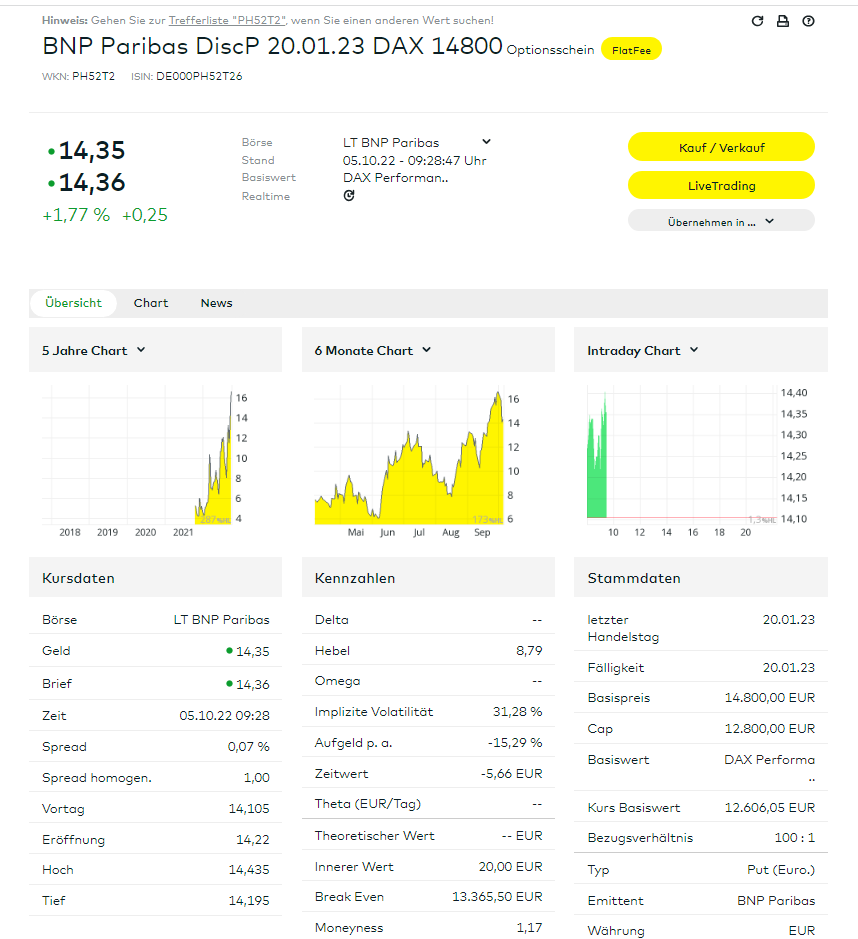Open the green intraday chart thumbnail

682,456
